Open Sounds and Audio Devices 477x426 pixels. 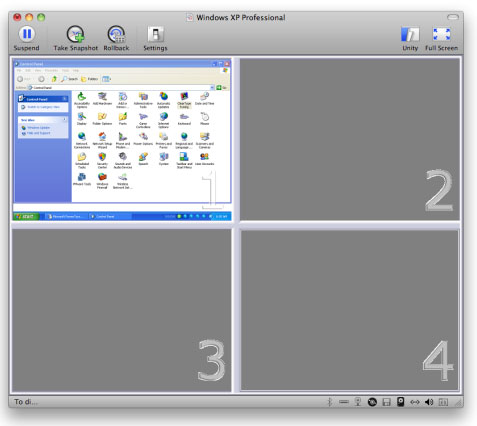123,160
